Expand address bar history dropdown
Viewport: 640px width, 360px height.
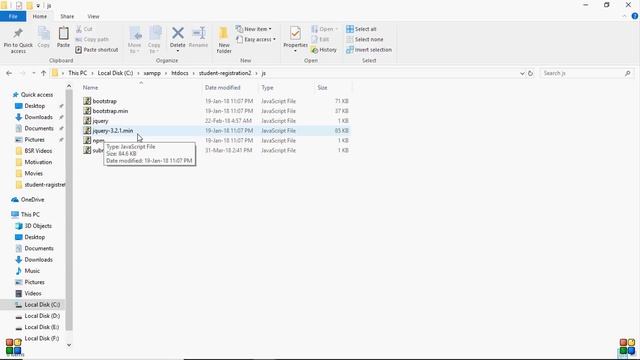pyautogui.click(x=522, y=73)
